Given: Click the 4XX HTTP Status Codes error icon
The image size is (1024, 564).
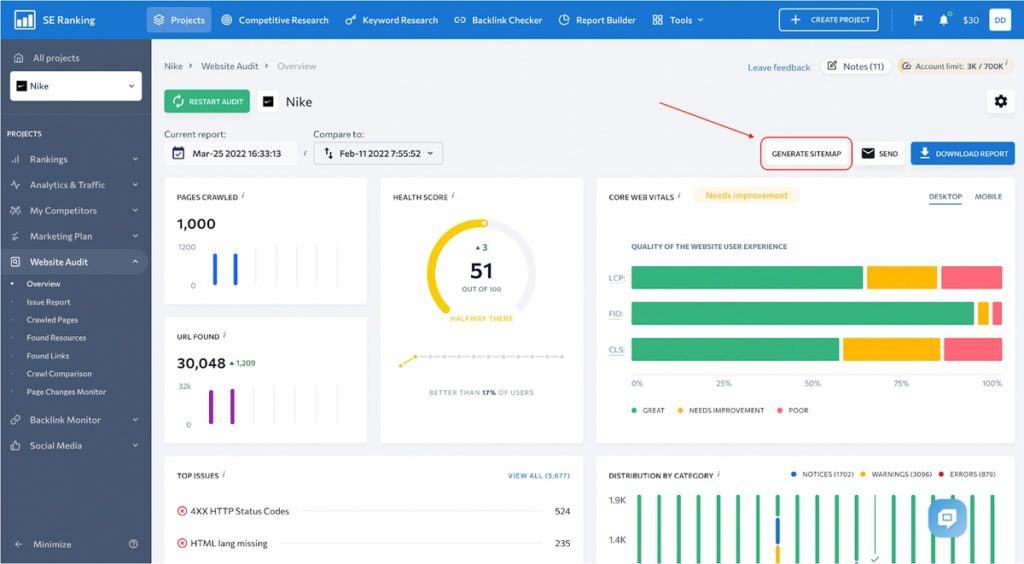Looking at the screenshot, I should point(182,511).
